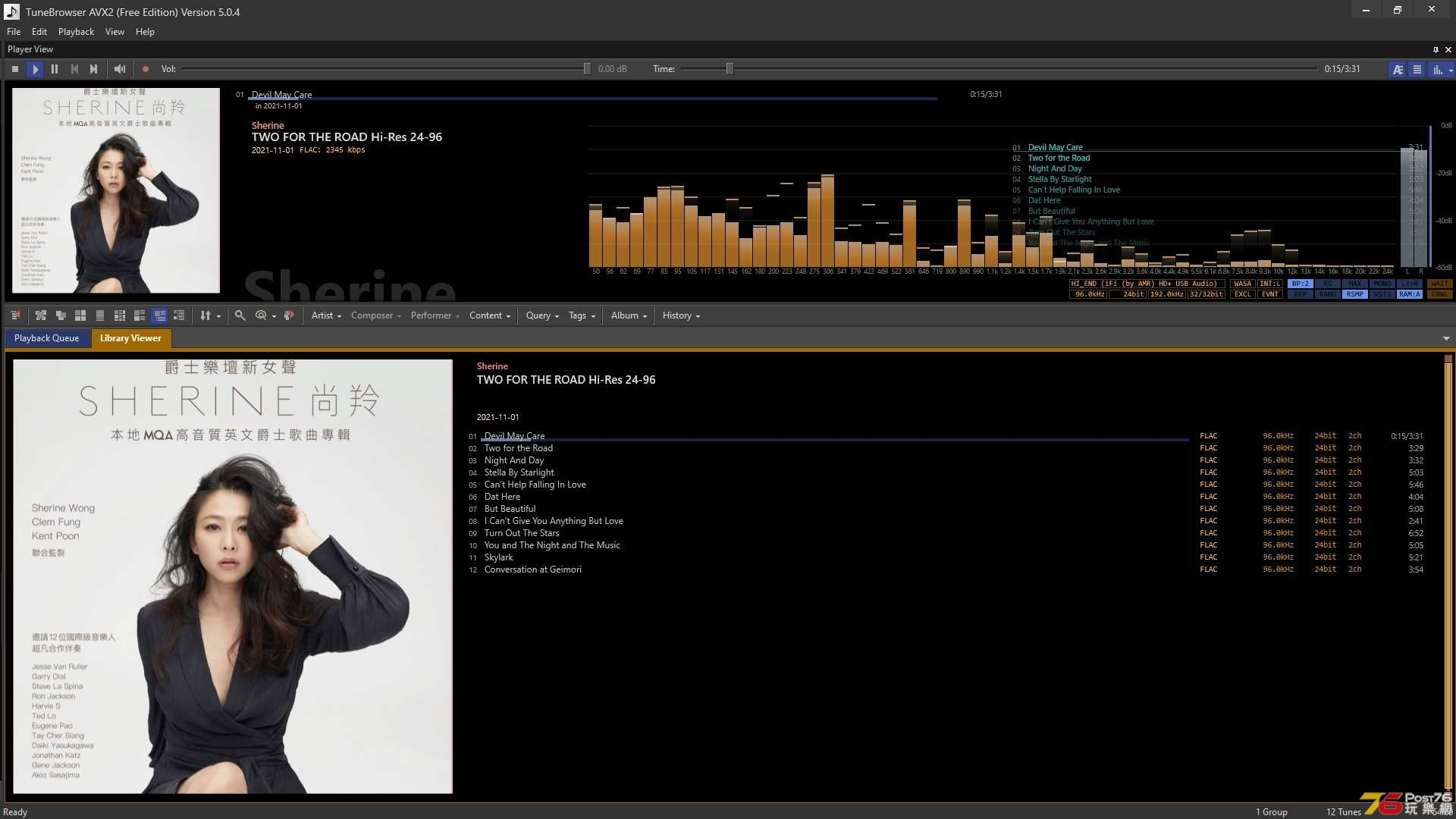Mute audio with the speaker icon
1456x819 pixels.
[x=120, y=69]
